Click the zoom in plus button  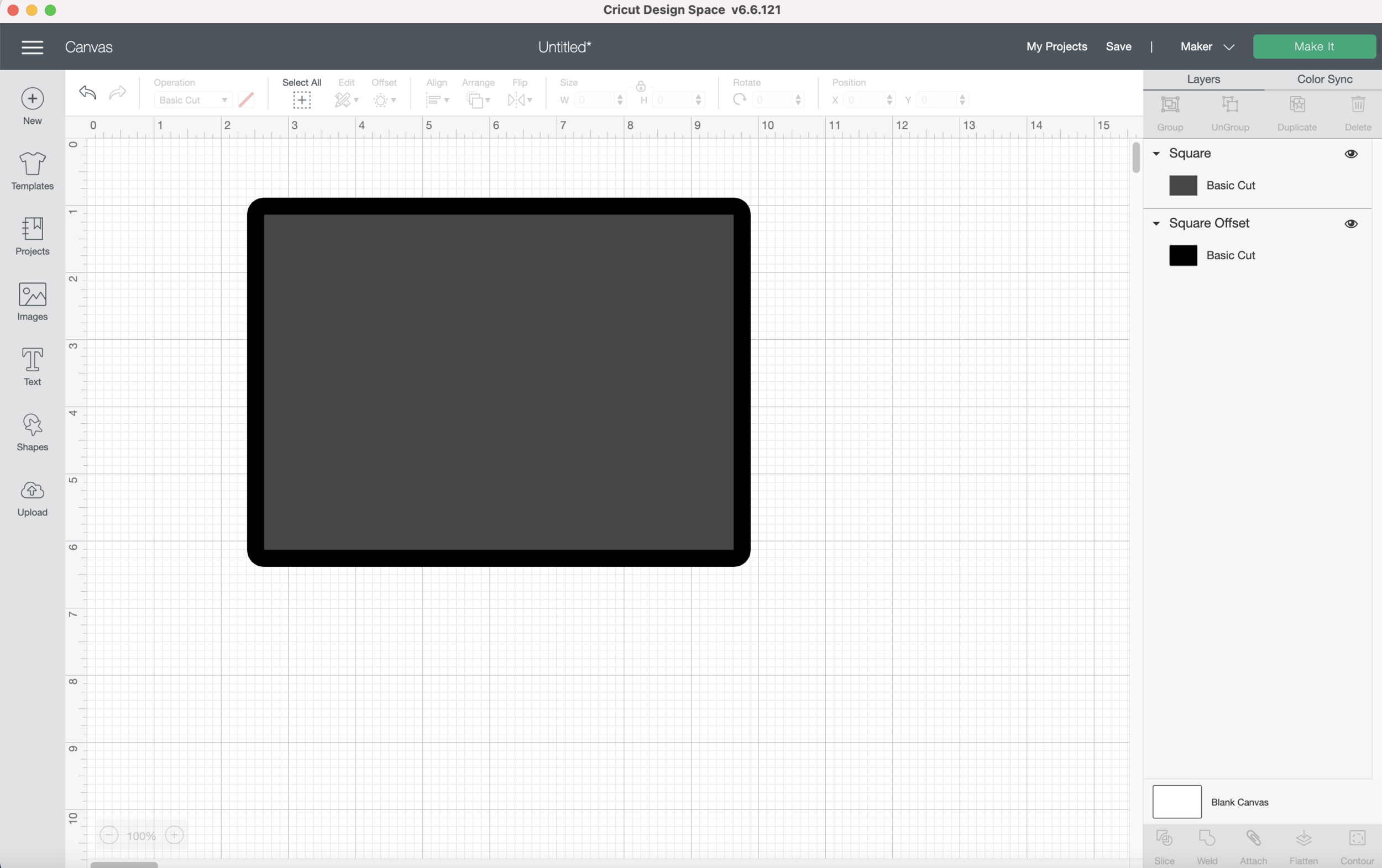pos(175,835)
